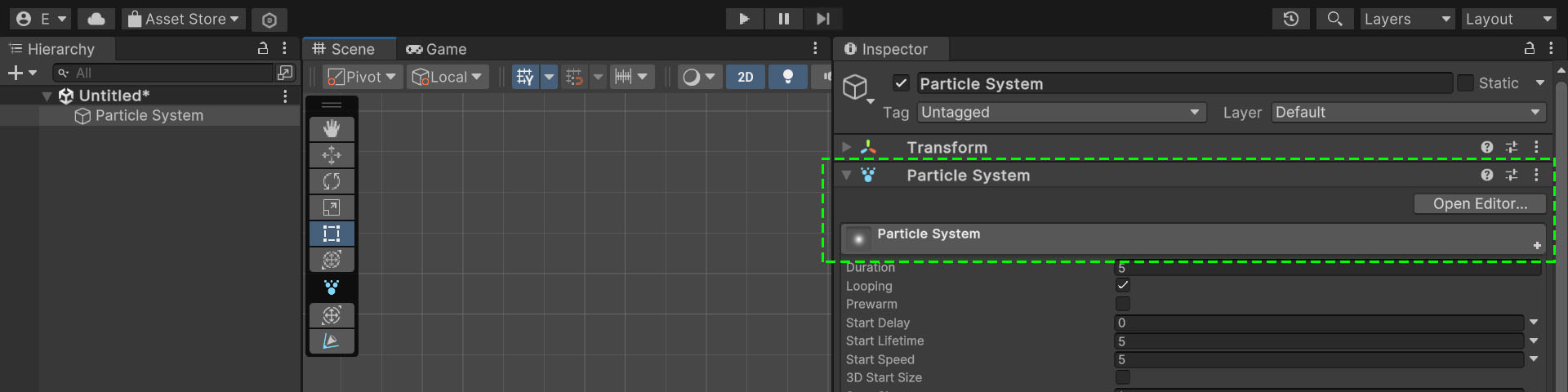Viewport: 1568px width, 392px height.
Task: Open the Undo History icon
Action: (1291, 19)
